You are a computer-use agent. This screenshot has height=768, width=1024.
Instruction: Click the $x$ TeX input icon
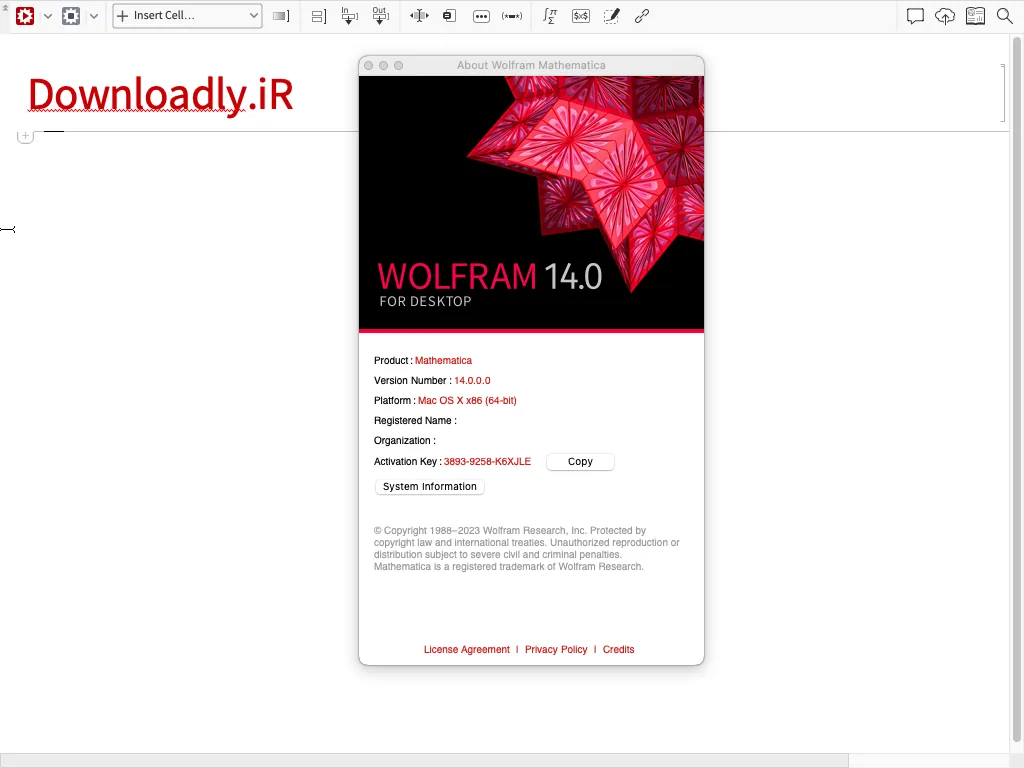point(581,16)
